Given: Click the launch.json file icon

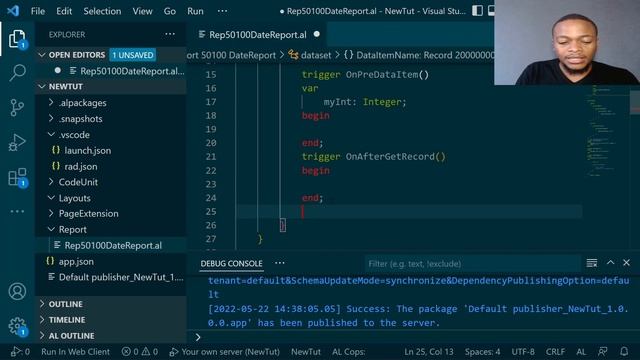Looking at the screenshot, I should click(x=56, y=150).
